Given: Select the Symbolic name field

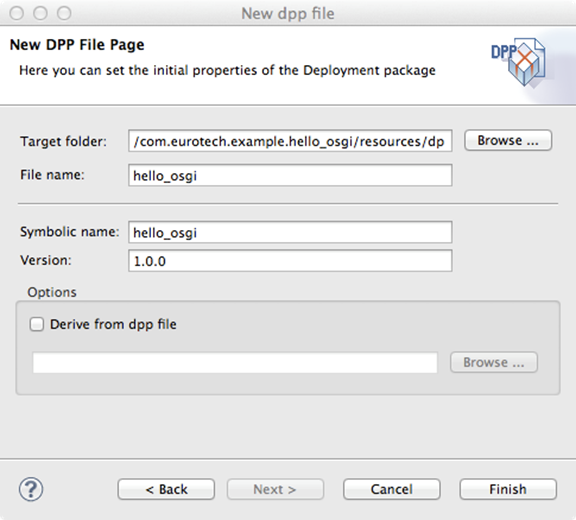Looking at the screenshot, I should (290, 232).
